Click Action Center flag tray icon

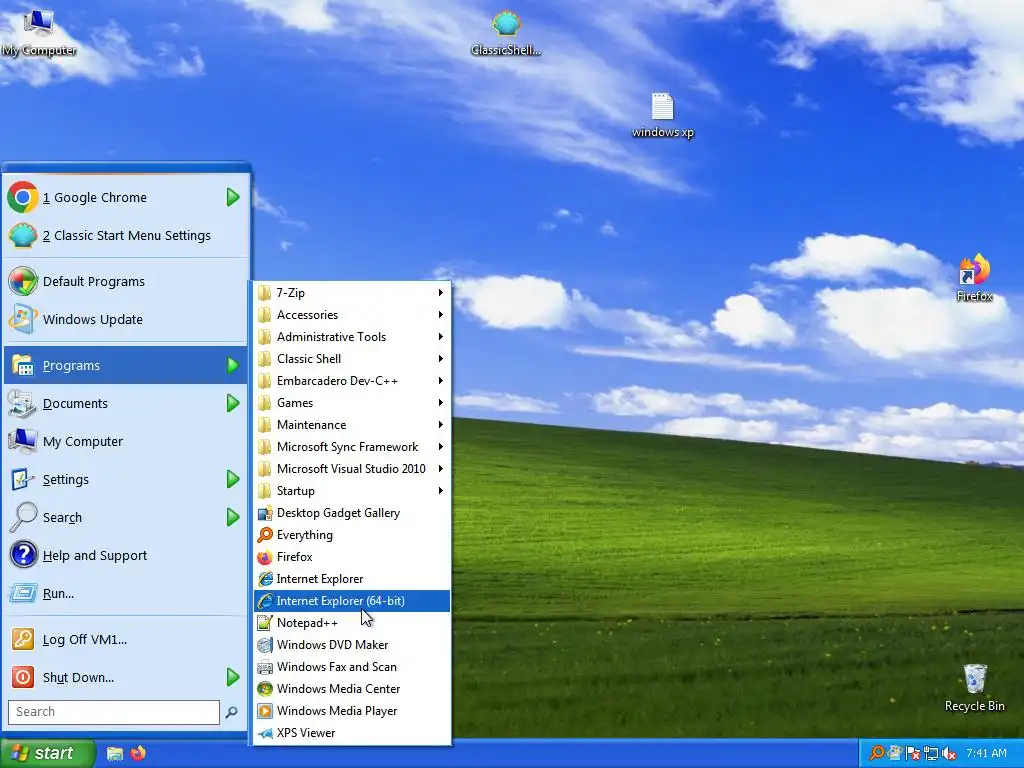(913, 754)
